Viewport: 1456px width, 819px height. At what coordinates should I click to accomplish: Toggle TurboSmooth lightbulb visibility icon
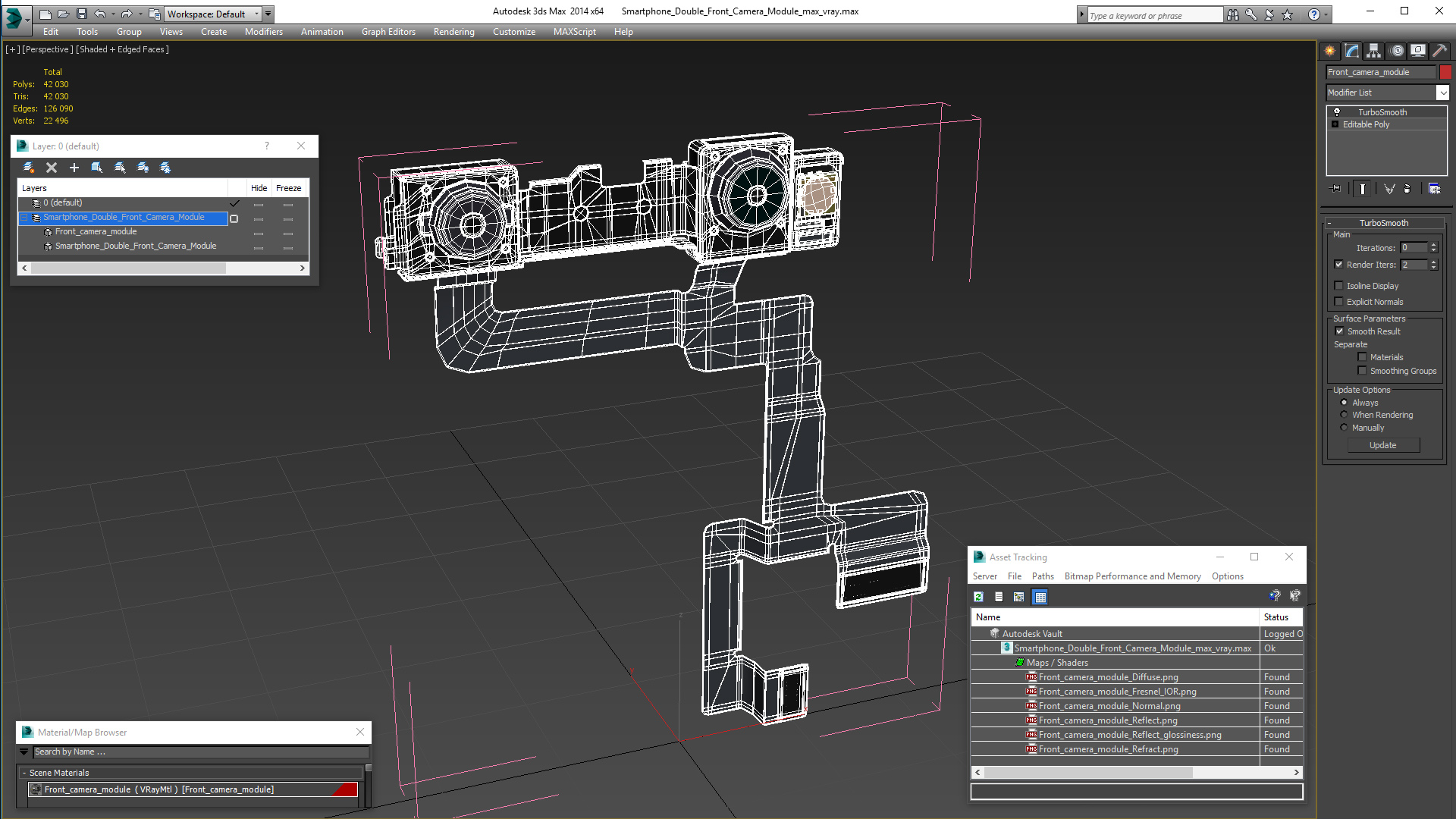pos(1337,112)
